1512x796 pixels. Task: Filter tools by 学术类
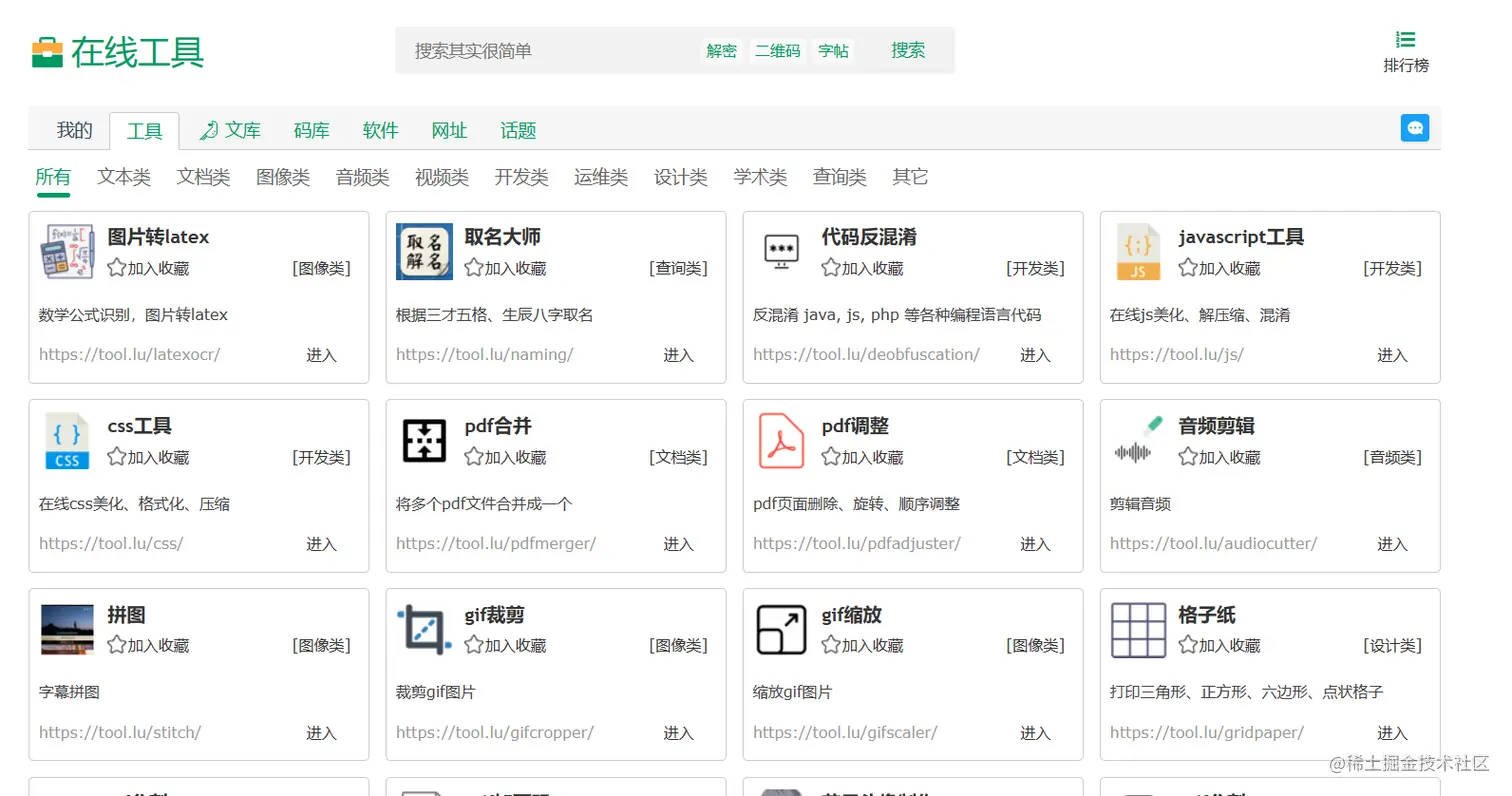(x=760, y=177)
